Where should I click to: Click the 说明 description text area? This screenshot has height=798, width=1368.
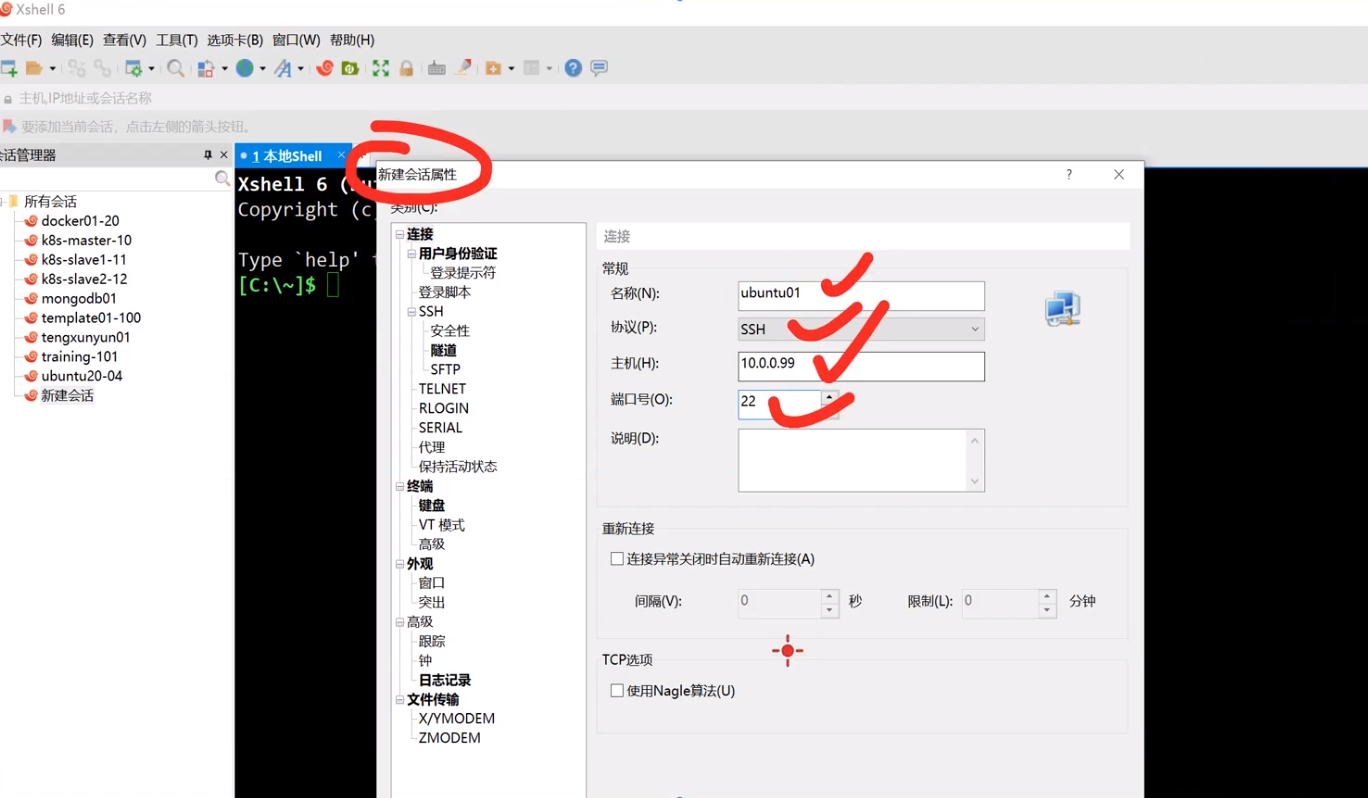pyautogui.click(x=852, y=460)
